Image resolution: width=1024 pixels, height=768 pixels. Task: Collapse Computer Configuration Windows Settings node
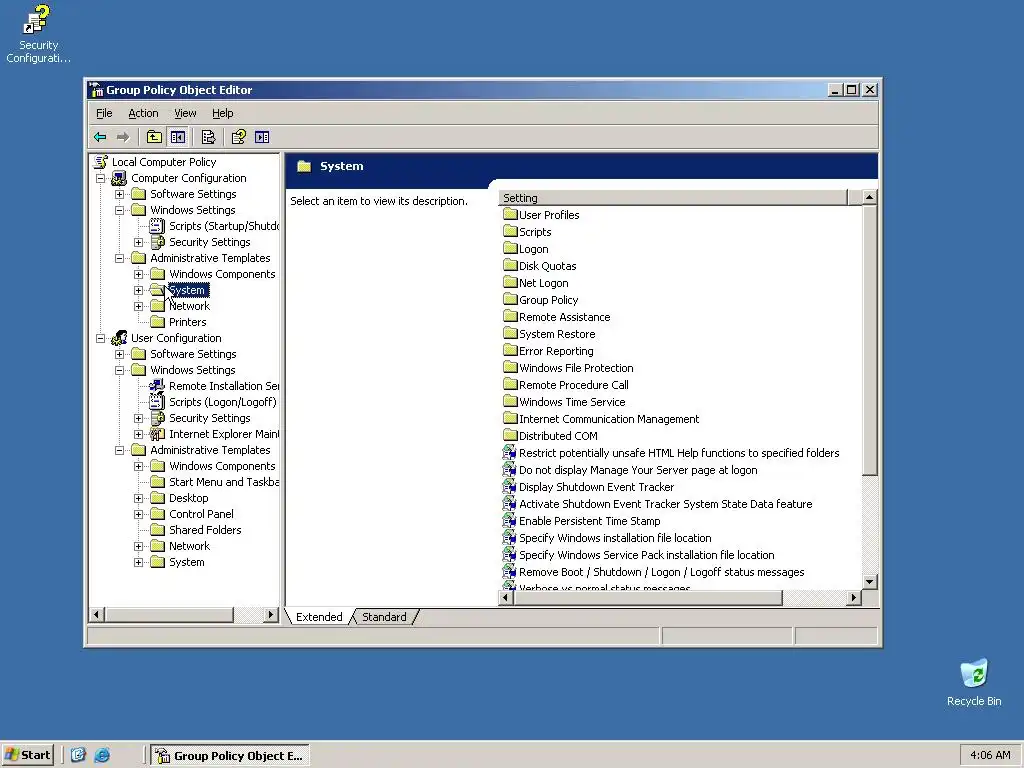click(120, 210)
